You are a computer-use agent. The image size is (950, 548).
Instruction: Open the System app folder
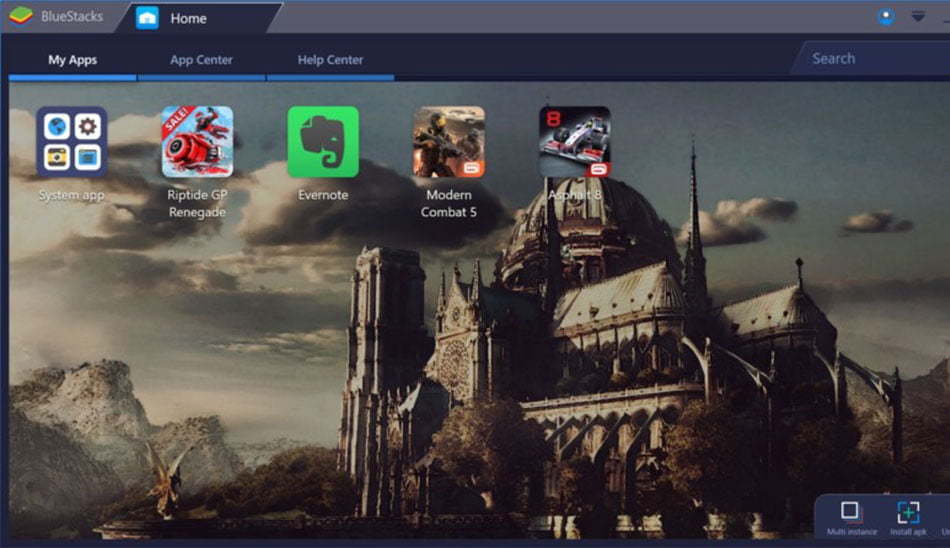click(x=71, y=142)
